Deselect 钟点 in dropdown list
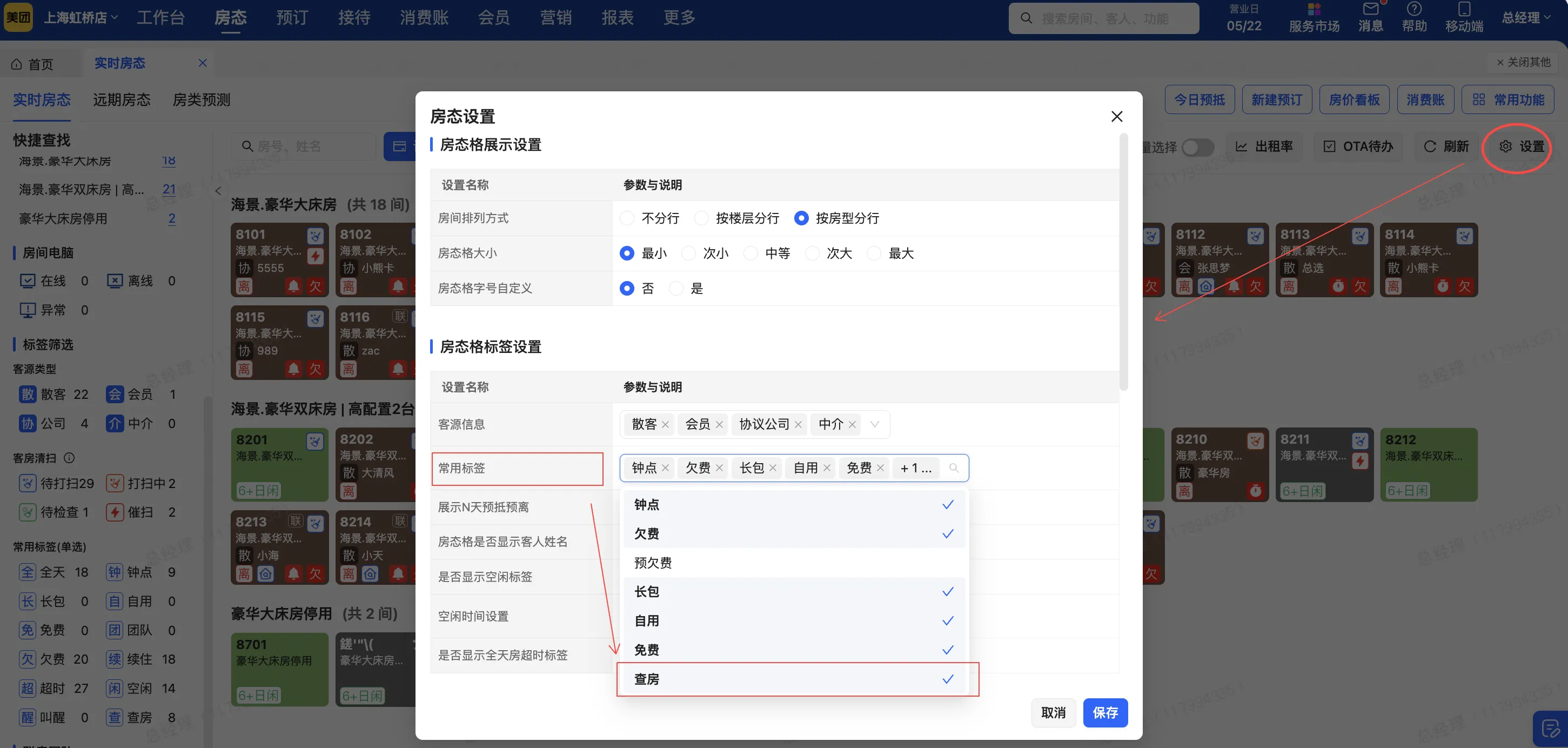This screenshot has height=748, width=1568. click(793, 505)
